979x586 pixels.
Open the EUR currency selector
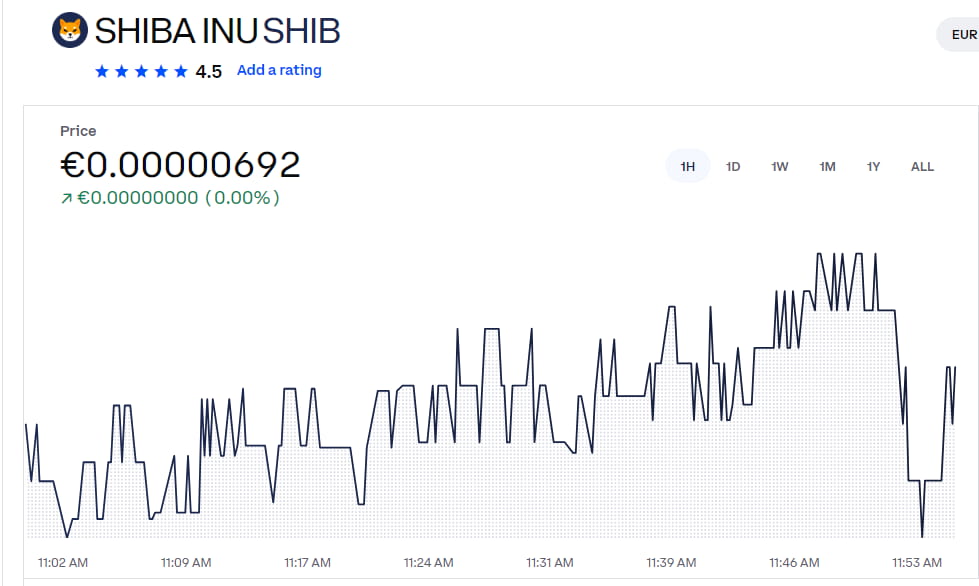[959, 34]
